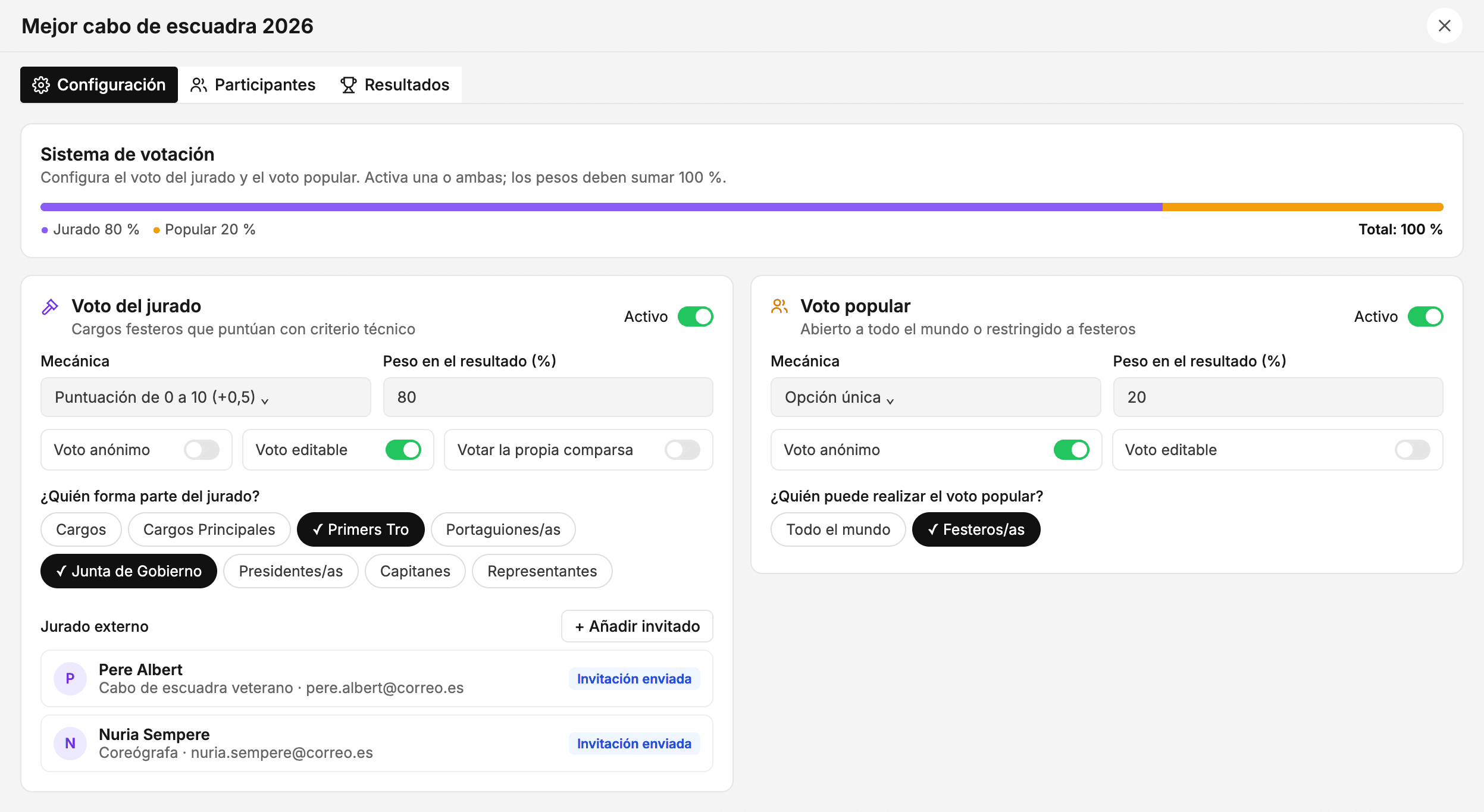The width and height of the screenshot is (1484, 812).
Task: Click the gear icon on Configuración tab
Action: click(41, 85)
